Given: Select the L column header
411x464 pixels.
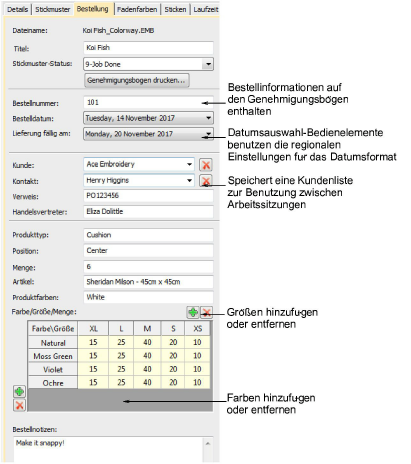Looking at the screenshot, I should 121,329.
